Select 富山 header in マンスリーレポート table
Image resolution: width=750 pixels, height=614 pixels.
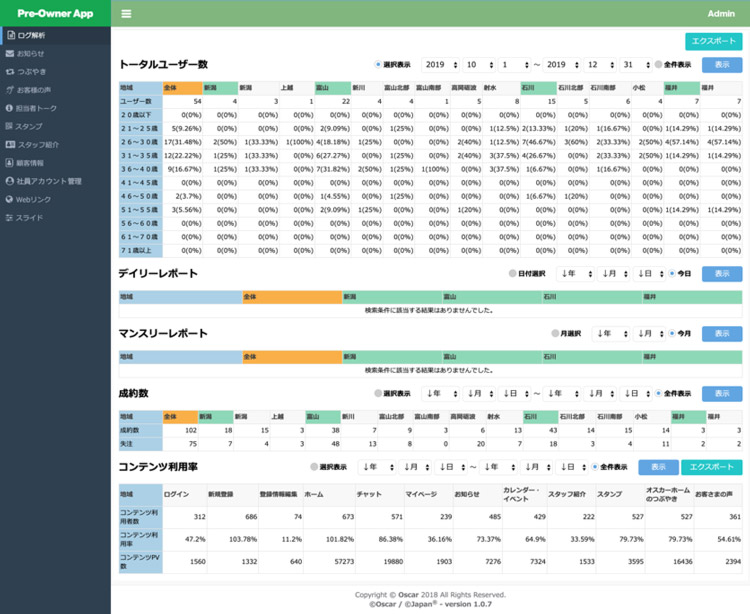(x=492, y=357)
